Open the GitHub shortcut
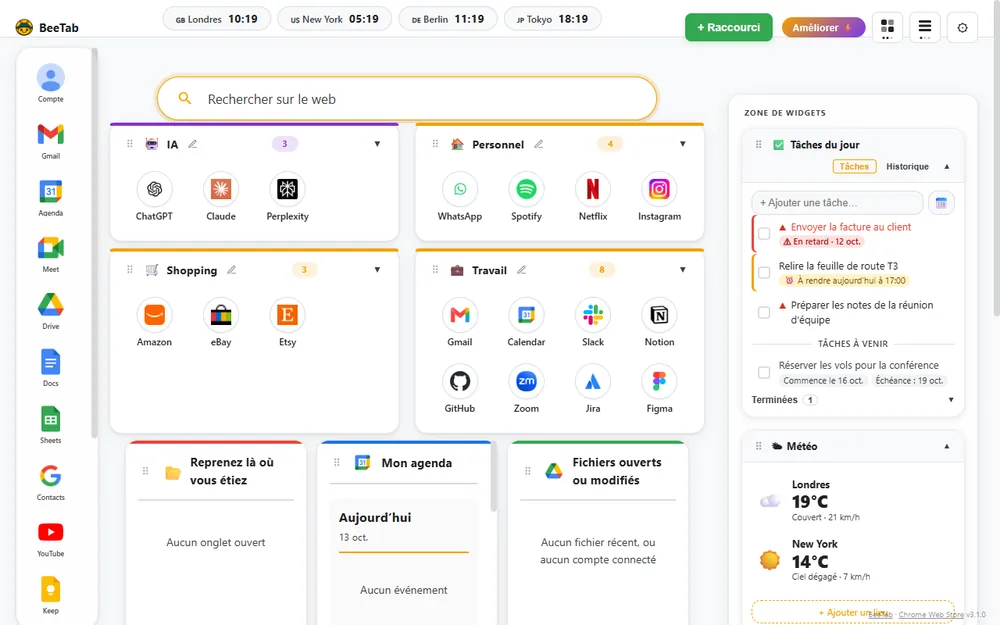Image resolution: width=1000 pixels, height=625 pixels. [x=460, y=381]
